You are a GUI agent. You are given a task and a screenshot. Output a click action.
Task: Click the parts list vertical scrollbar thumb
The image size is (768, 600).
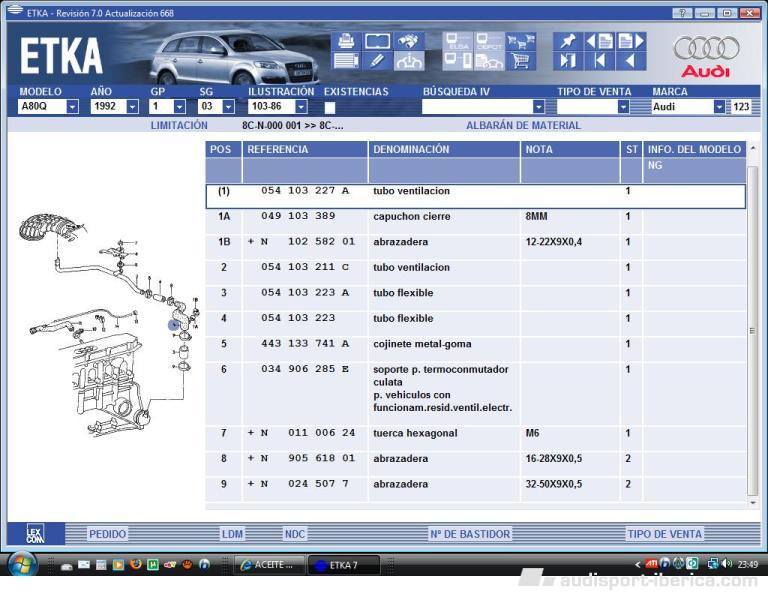[752, 331]
